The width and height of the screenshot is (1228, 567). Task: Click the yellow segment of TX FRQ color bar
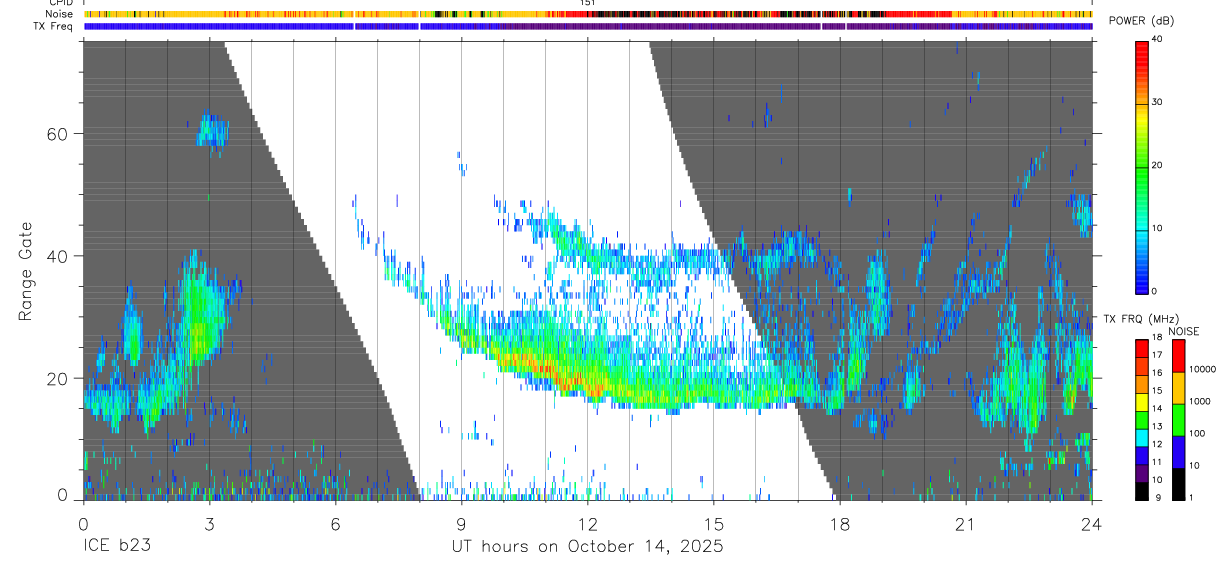click(x=1142, y=402)
